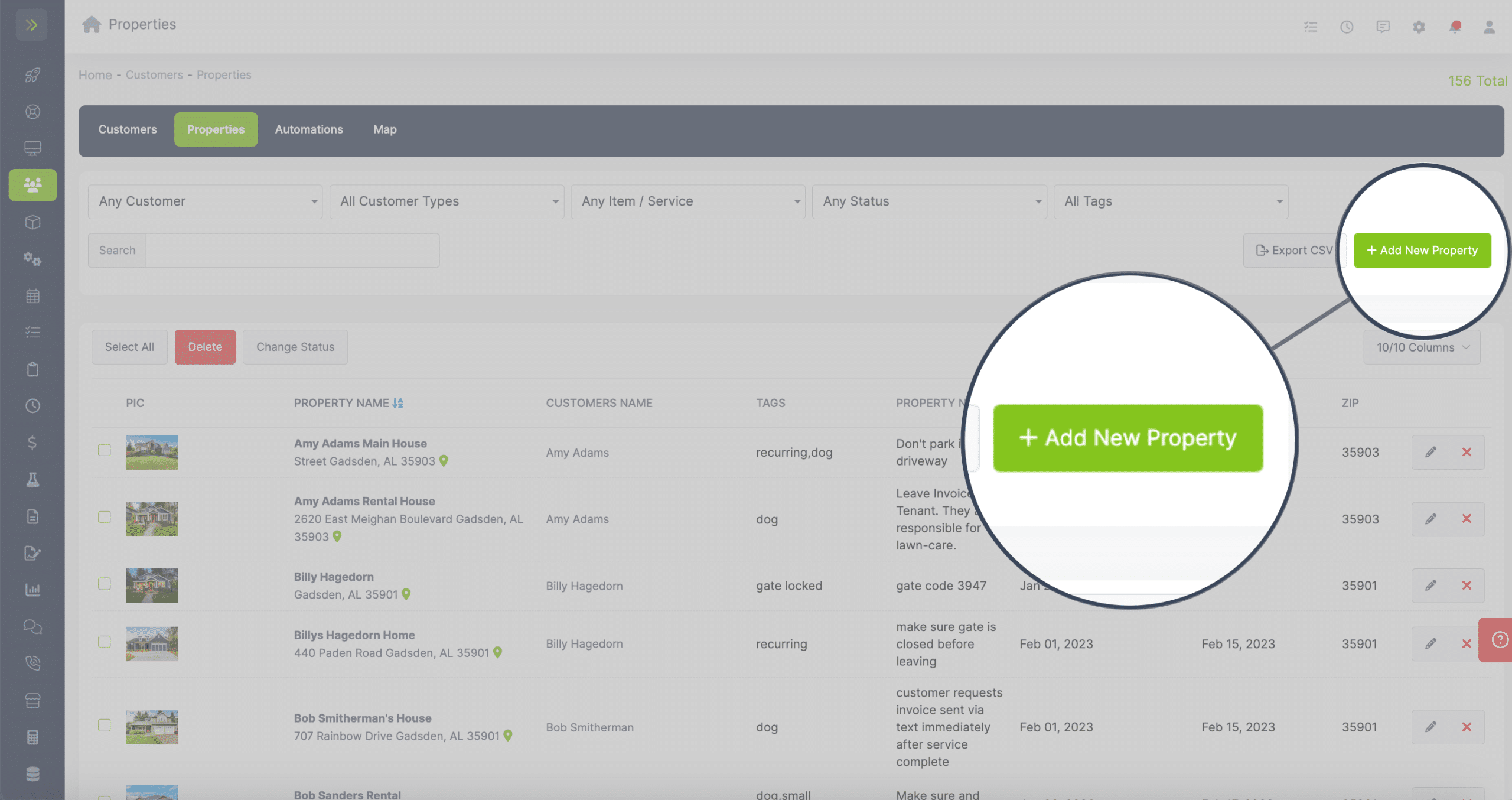1512x800 pixels.
Task: Sort by Property Name sort icon
Action: click(398, 403)
